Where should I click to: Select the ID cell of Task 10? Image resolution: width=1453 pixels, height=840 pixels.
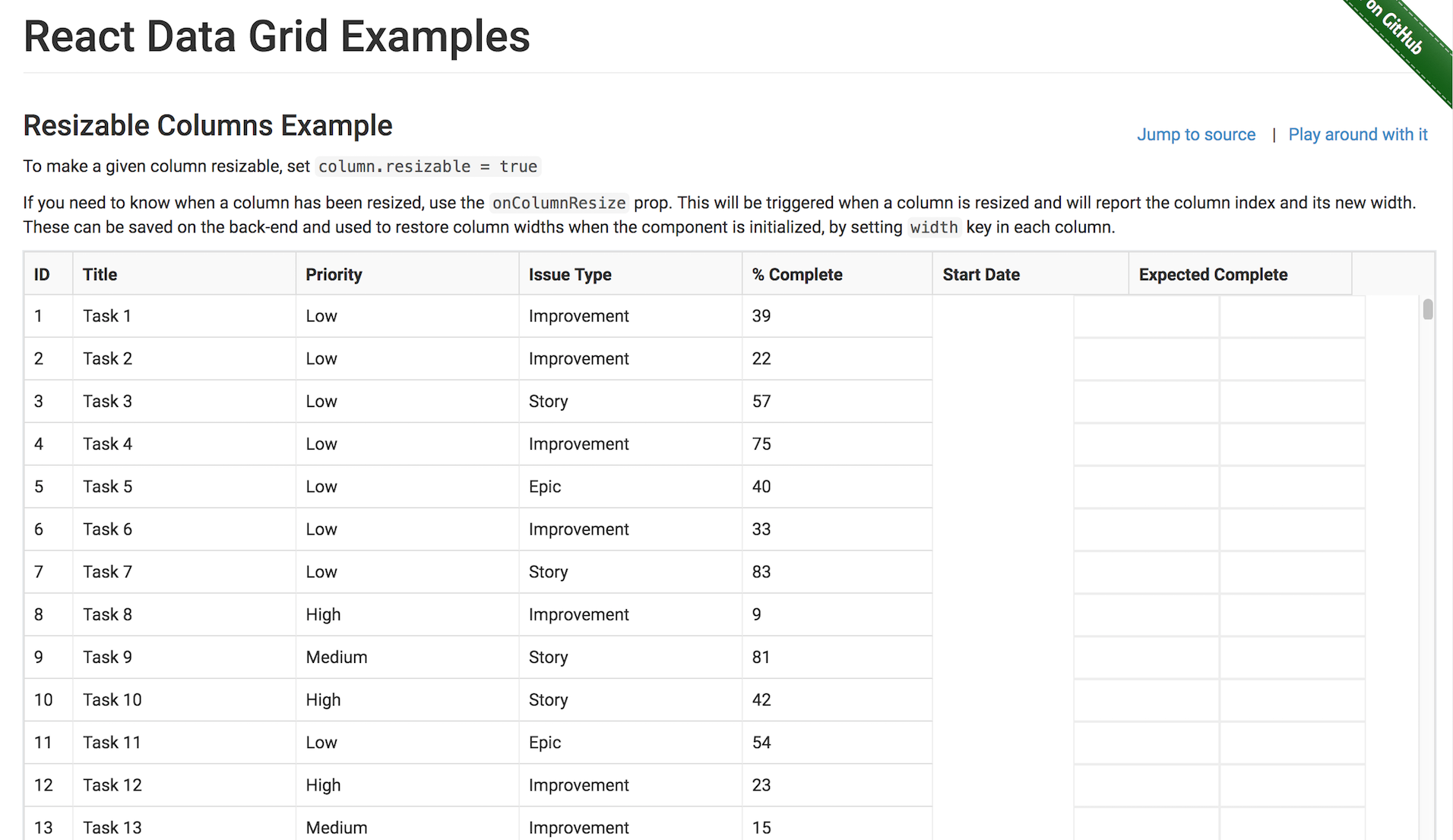(x=44, y=699)
